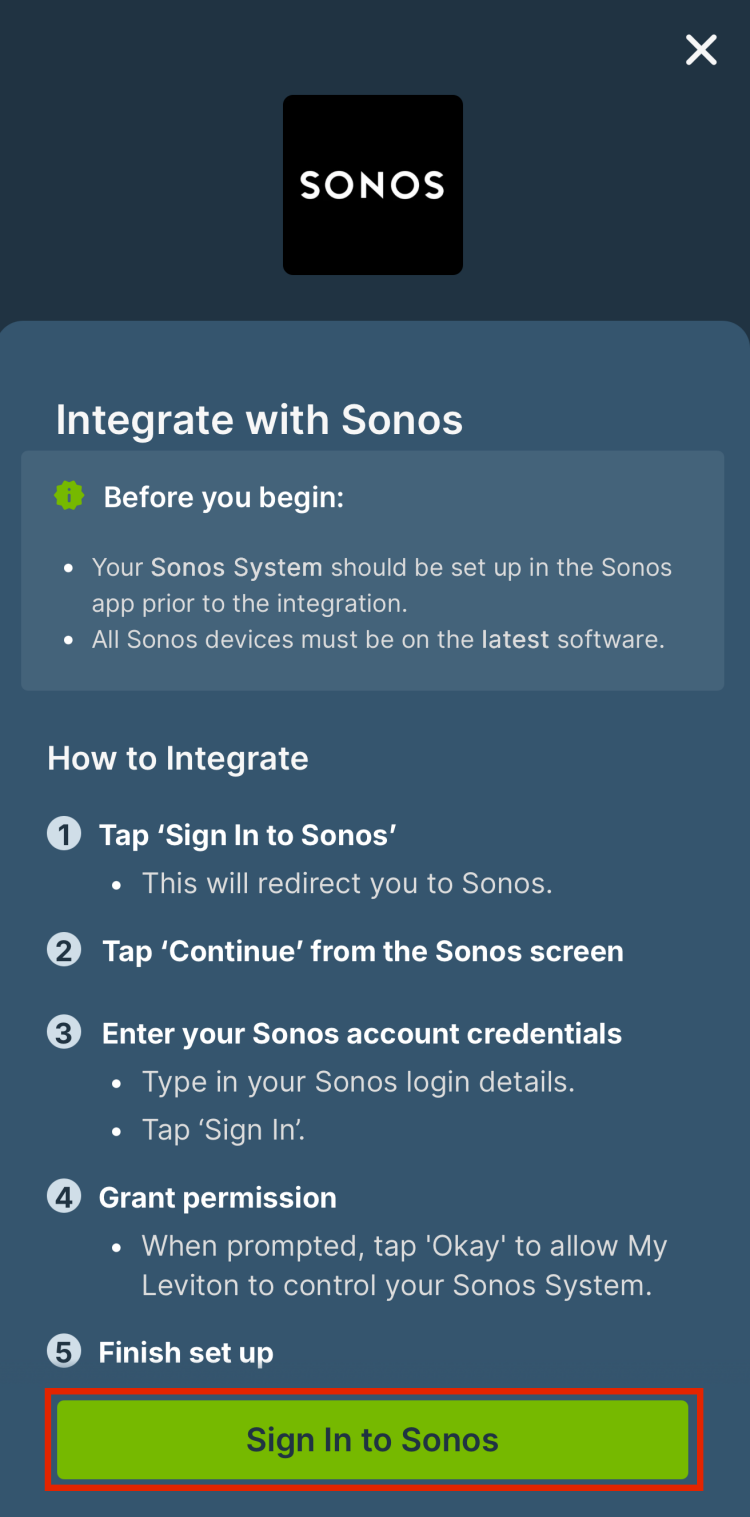The image size is (750, 1517).
Task: Click the bullet beside 'This will redirect you to Sonos'
Action: (x=118, y=884)
